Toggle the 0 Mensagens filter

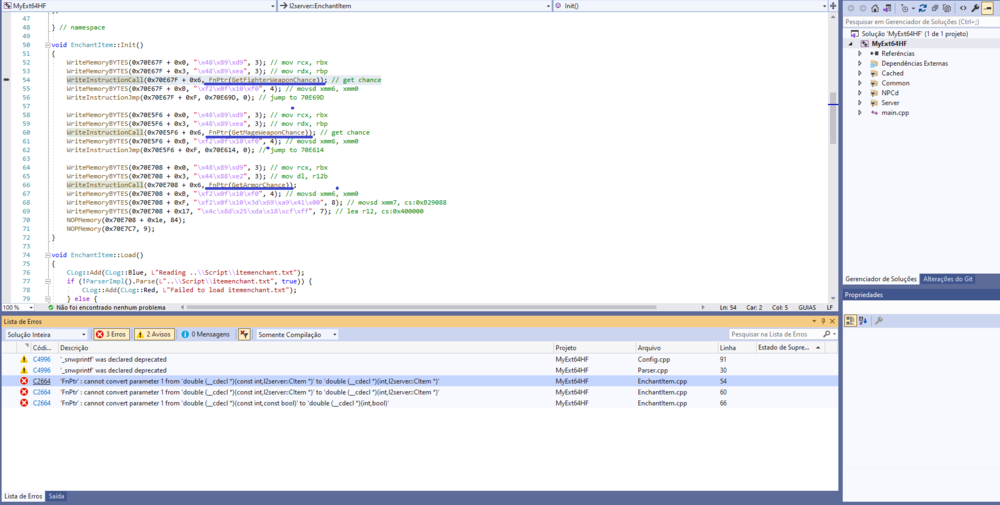[206, 334]
